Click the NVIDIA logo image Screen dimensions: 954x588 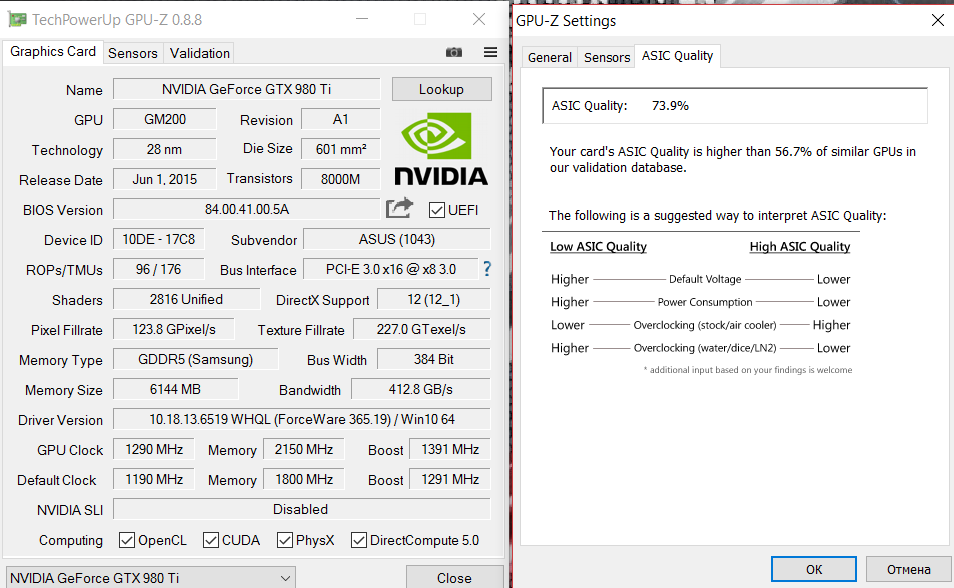click(x=440, y=149)
